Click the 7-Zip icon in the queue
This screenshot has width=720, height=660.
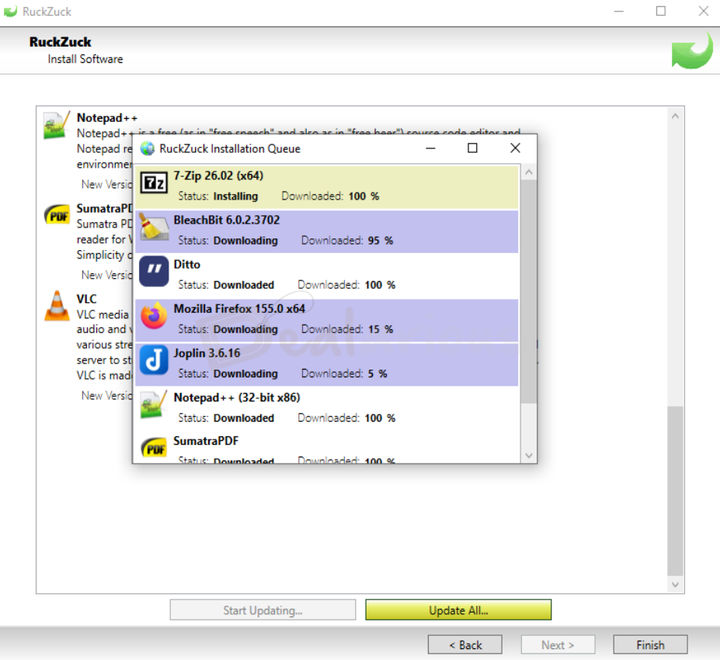coord(153,183)
